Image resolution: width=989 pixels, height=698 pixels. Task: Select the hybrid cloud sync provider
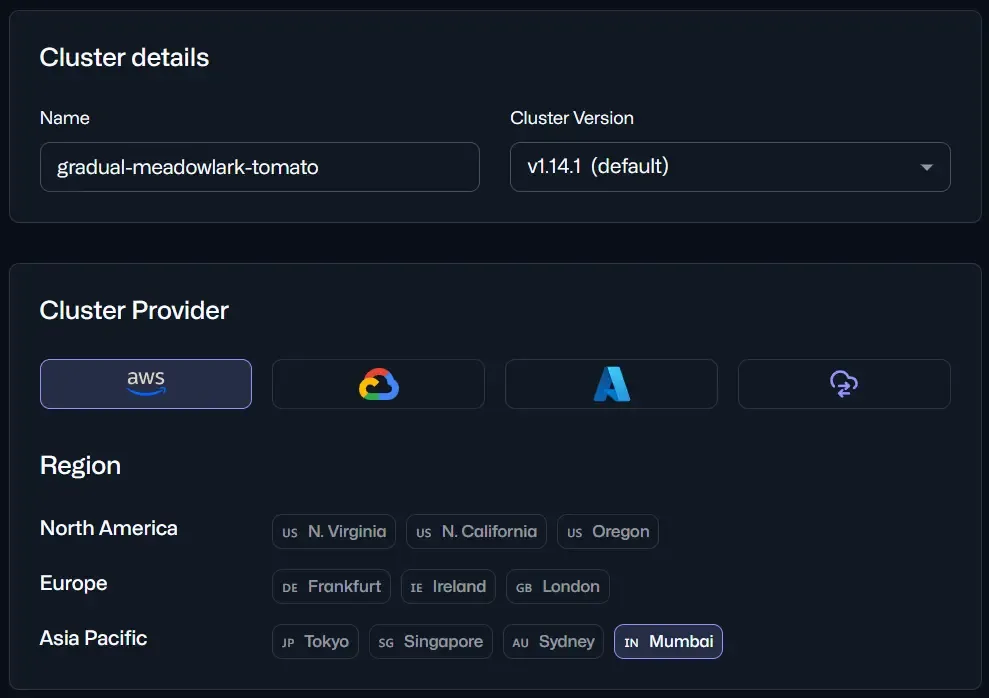pyautogui.click(x=844, y=384)
